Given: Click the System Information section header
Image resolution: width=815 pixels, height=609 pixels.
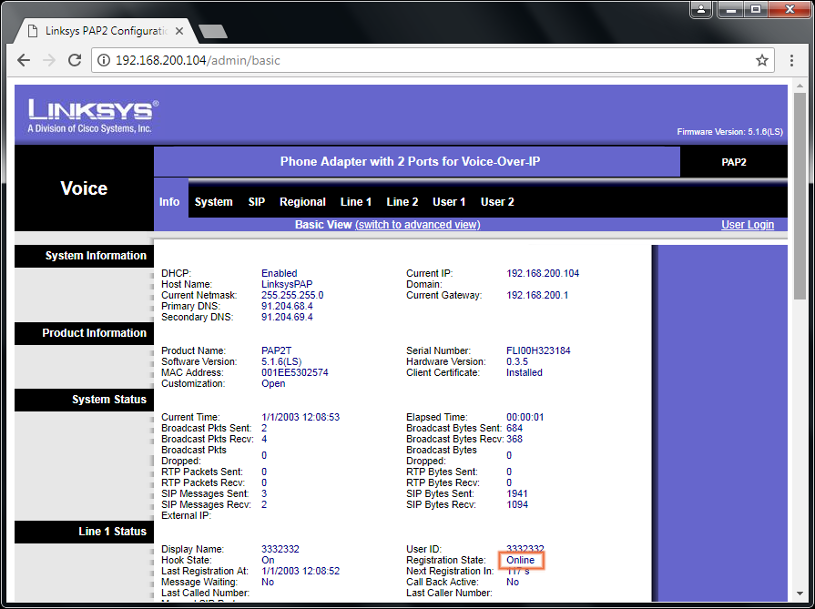Looking at the screenshot, I should [84, 256].
